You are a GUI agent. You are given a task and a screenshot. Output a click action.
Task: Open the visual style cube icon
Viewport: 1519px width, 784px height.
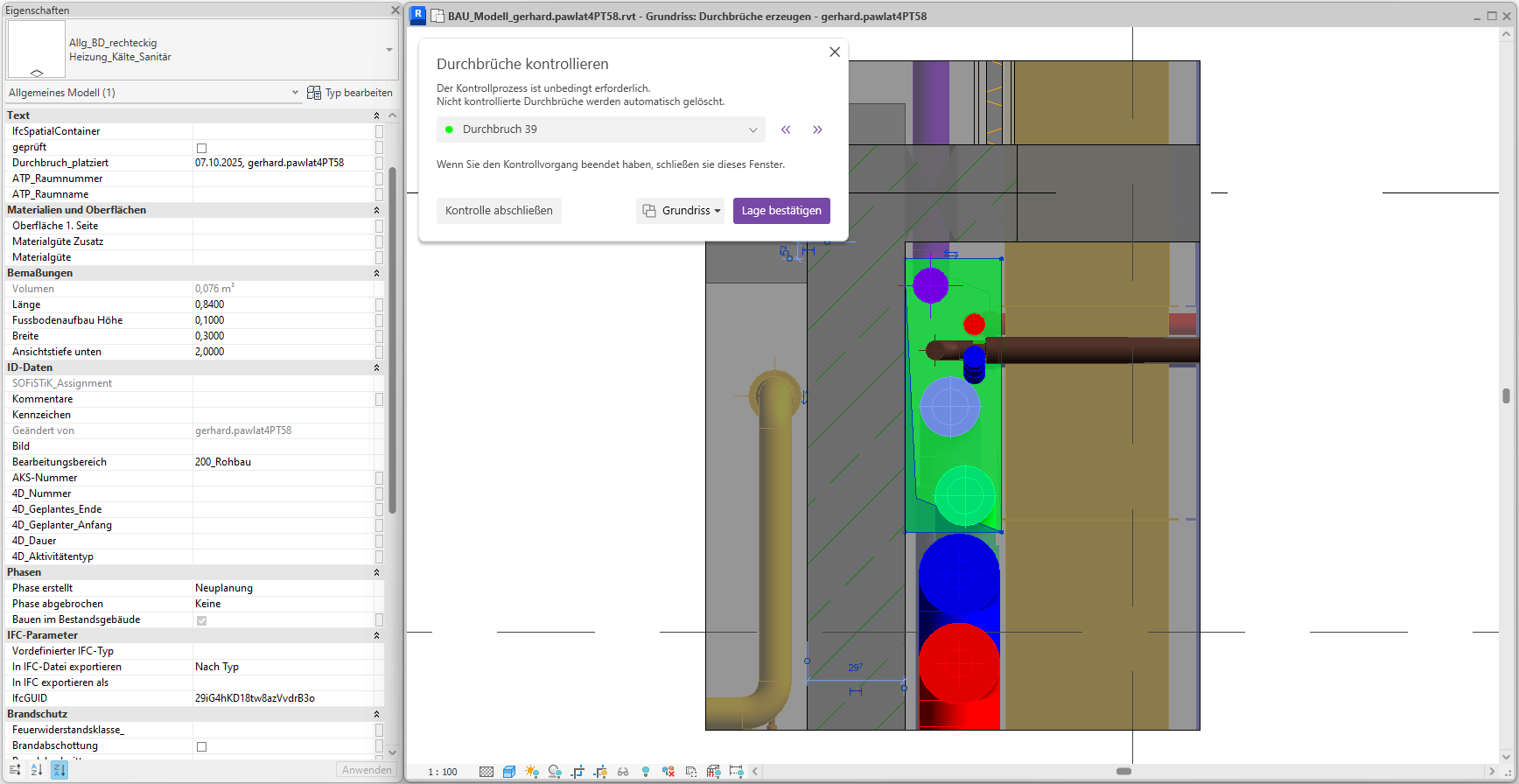point(509,772)
